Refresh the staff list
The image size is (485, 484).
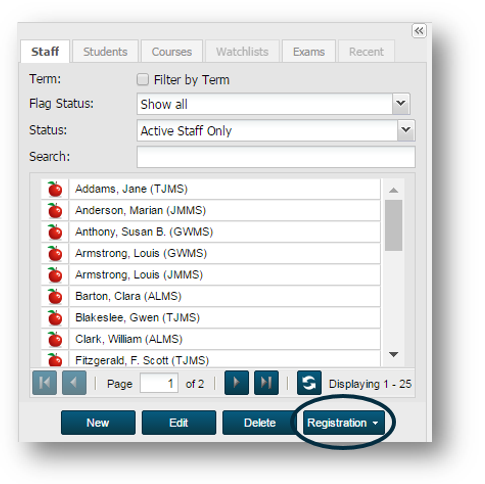[x=309, y=383]
